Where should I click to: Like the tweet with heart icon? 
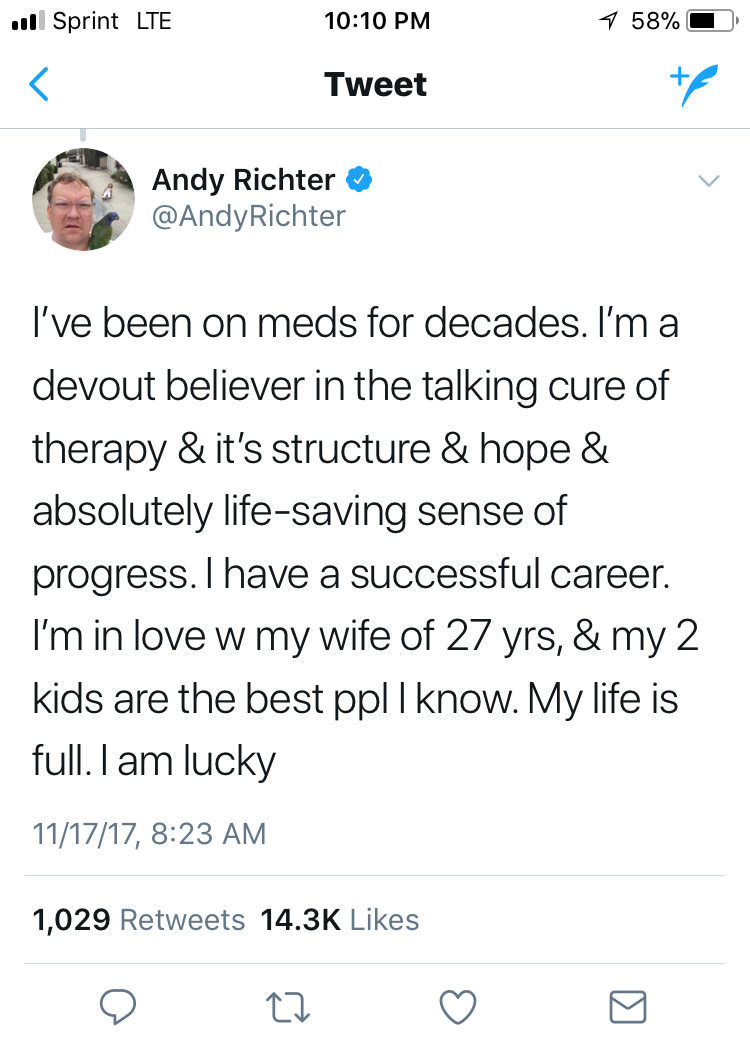(458, 1006)
